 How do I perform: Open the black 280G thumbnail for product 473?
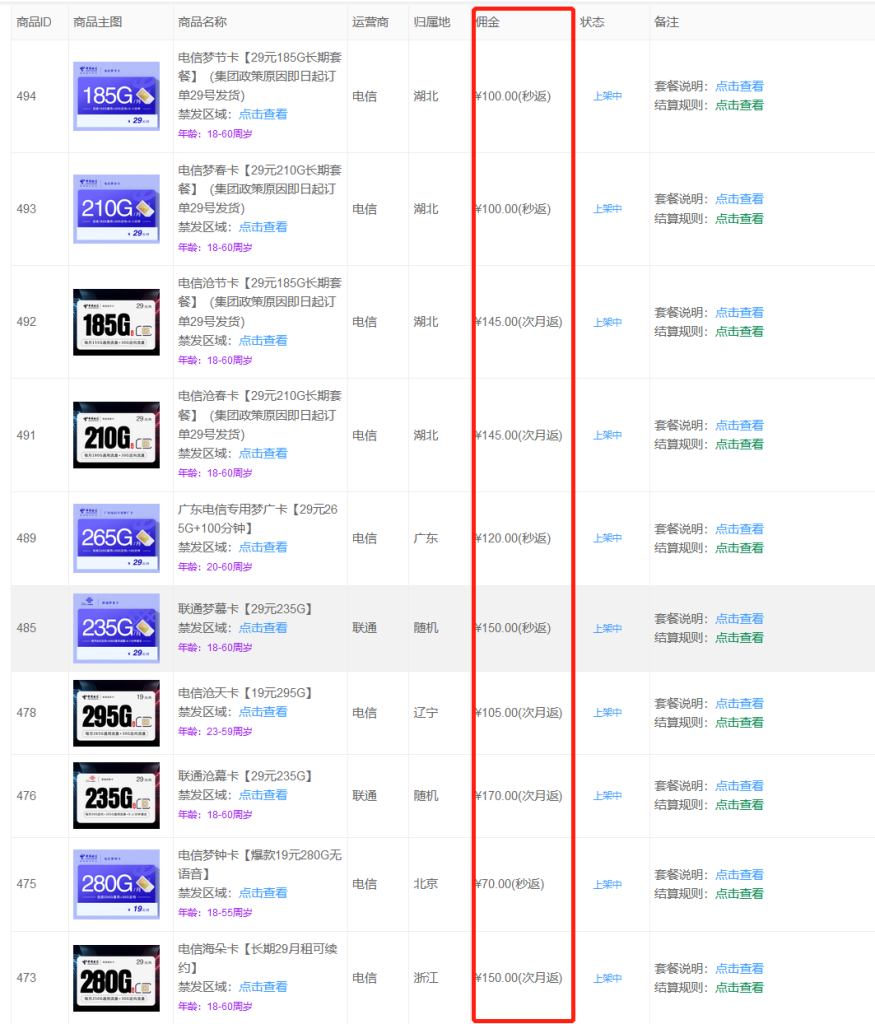[x=116, y=978]
